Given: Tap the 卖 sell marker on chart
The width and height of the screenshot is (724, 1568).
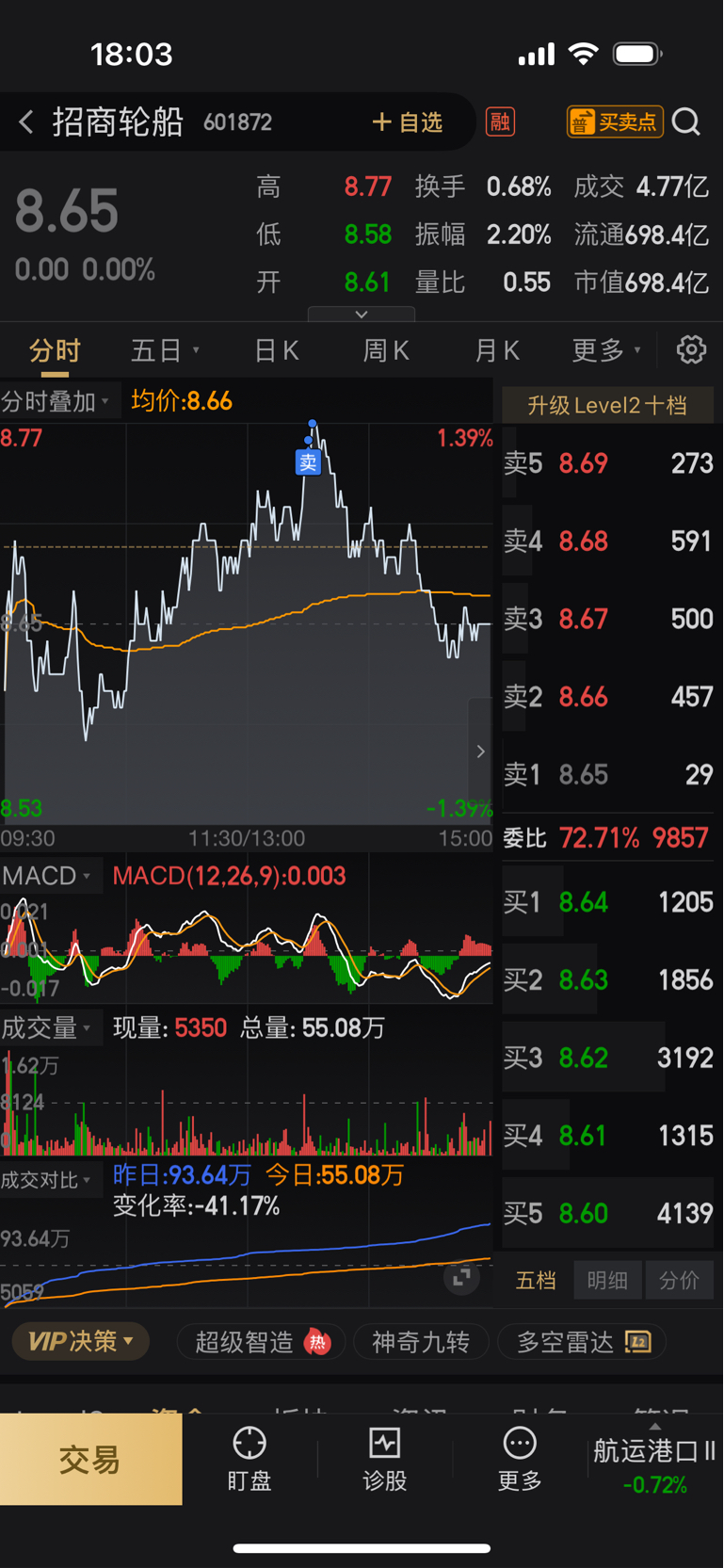Looking at the screenshot, I should click(x=308, y=462).
